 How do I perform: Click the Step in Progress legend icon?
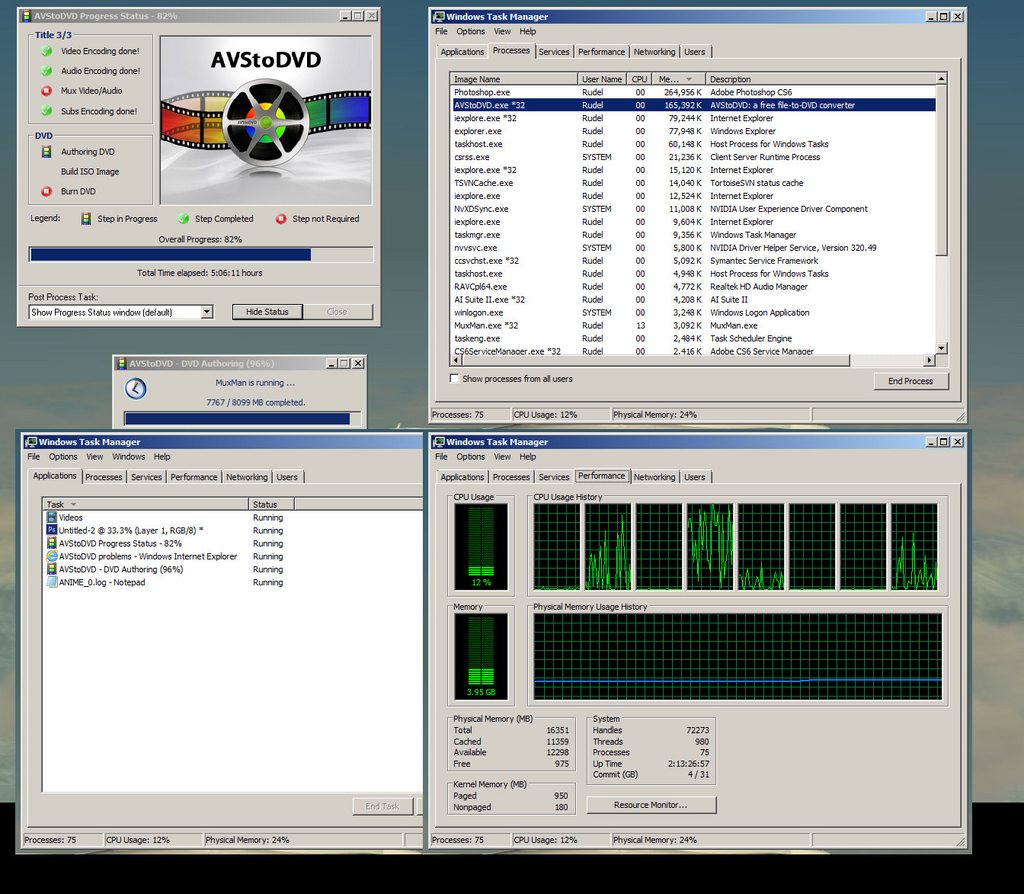86,219
